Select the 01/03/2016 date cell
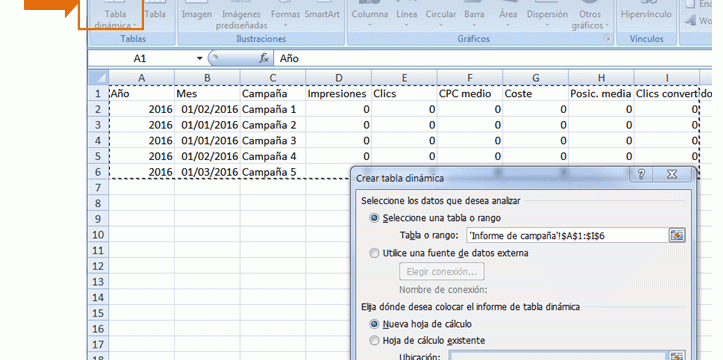 point(207,172)
